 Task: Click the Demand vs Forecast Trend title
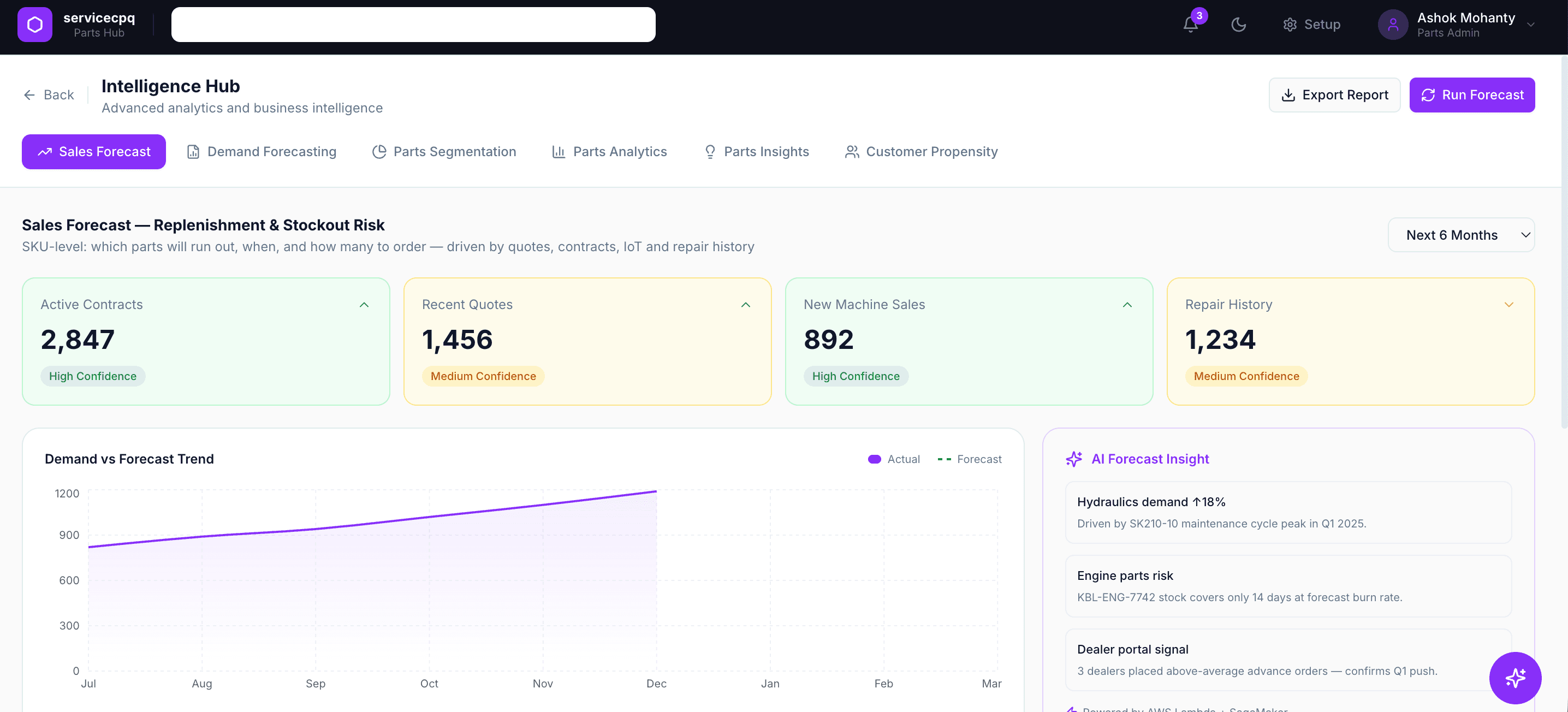tap(129, 459)
